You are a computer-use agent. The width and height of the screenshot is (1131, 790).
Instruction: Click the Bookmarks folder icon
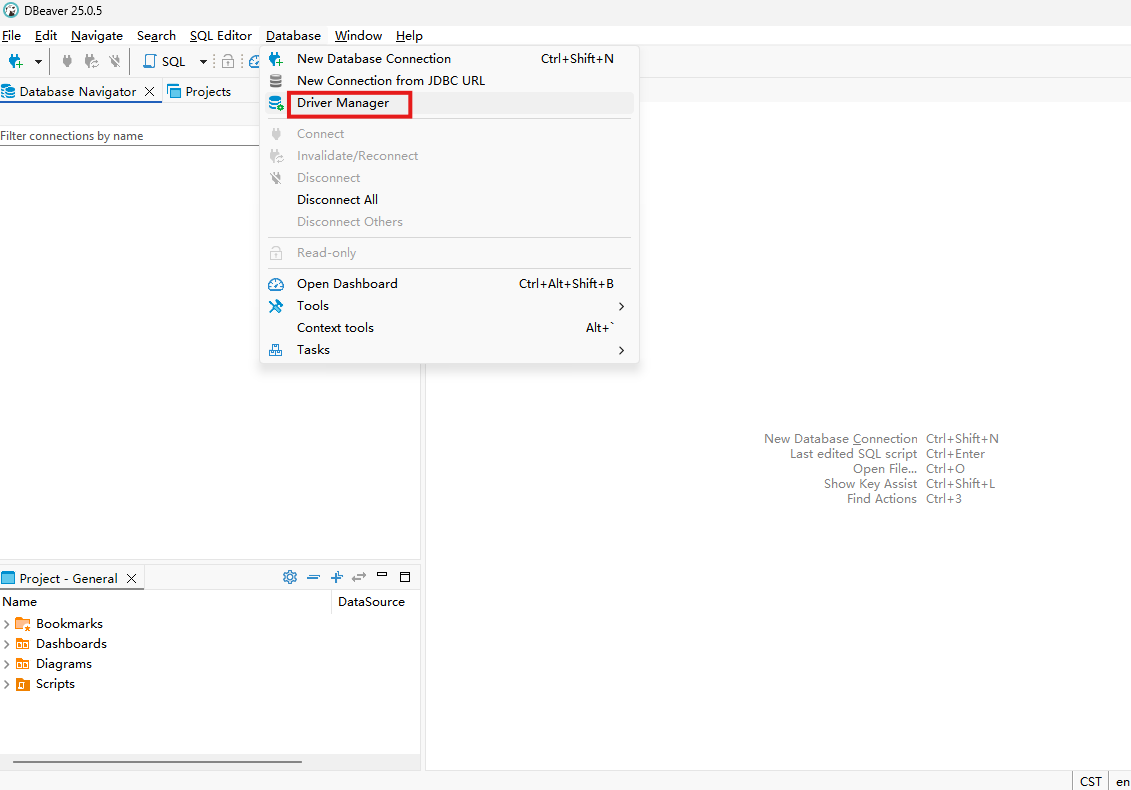[x=22, y=624]
